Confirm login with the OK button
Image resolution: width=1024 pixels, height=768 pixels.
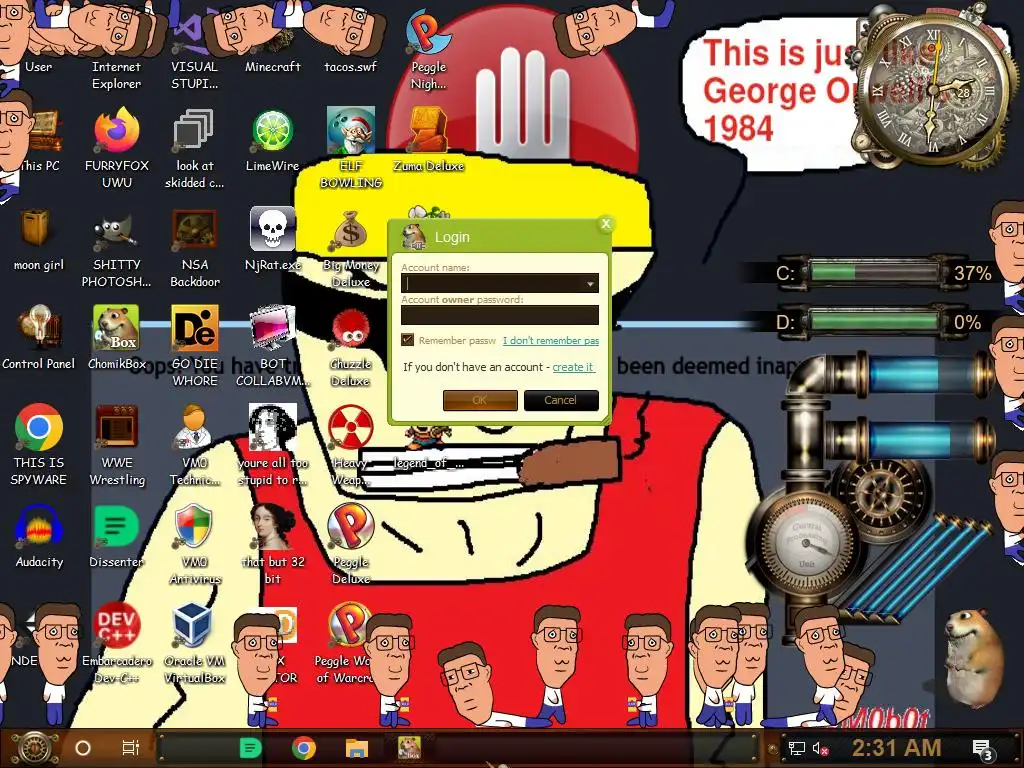click(480, 400)
